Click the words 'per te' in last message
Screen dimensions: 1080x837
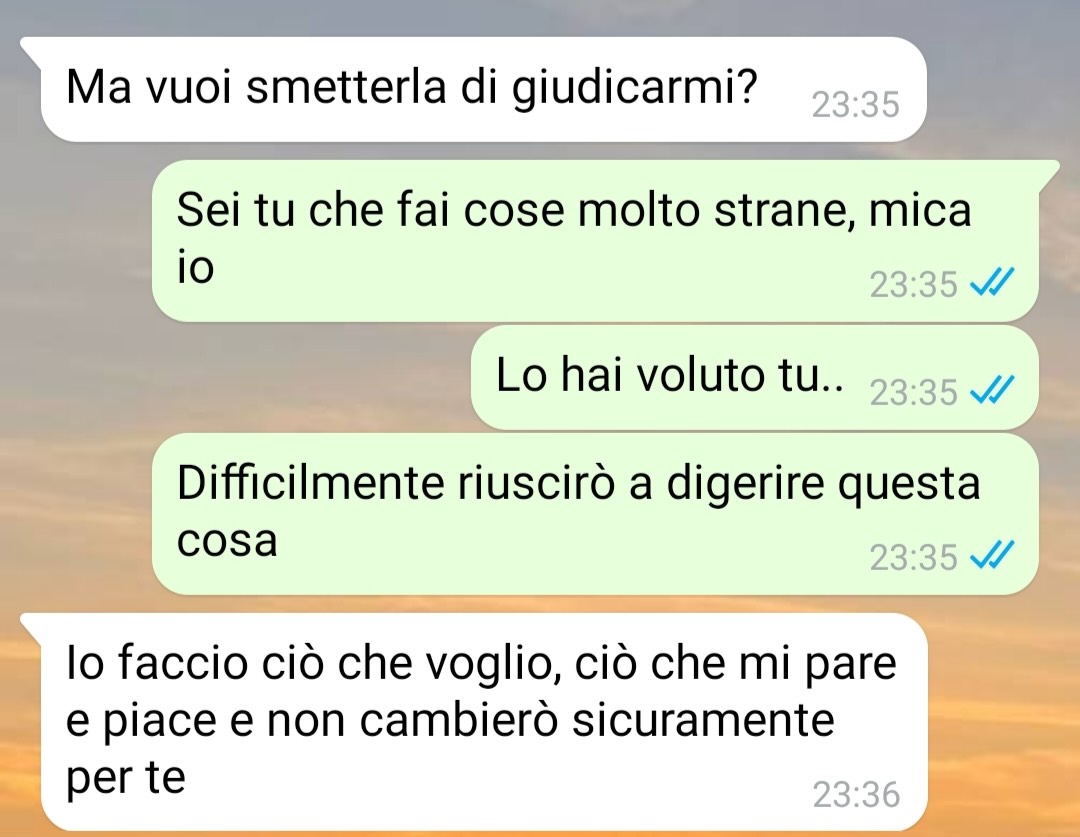point(126,777)
